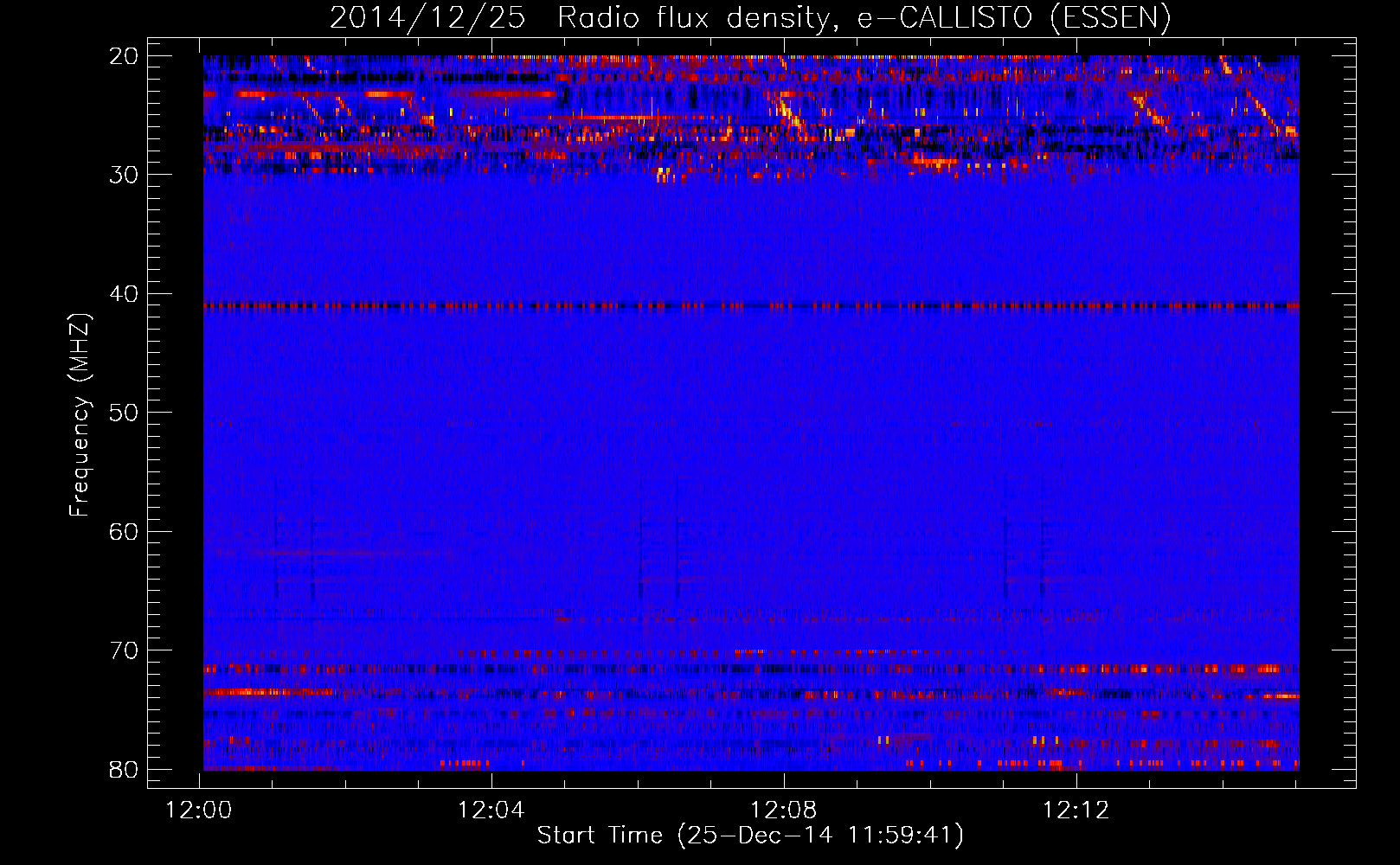Click the "12:00" time tick label
This screenshot has height=865, width=1400.
click(x=199, y=811)
